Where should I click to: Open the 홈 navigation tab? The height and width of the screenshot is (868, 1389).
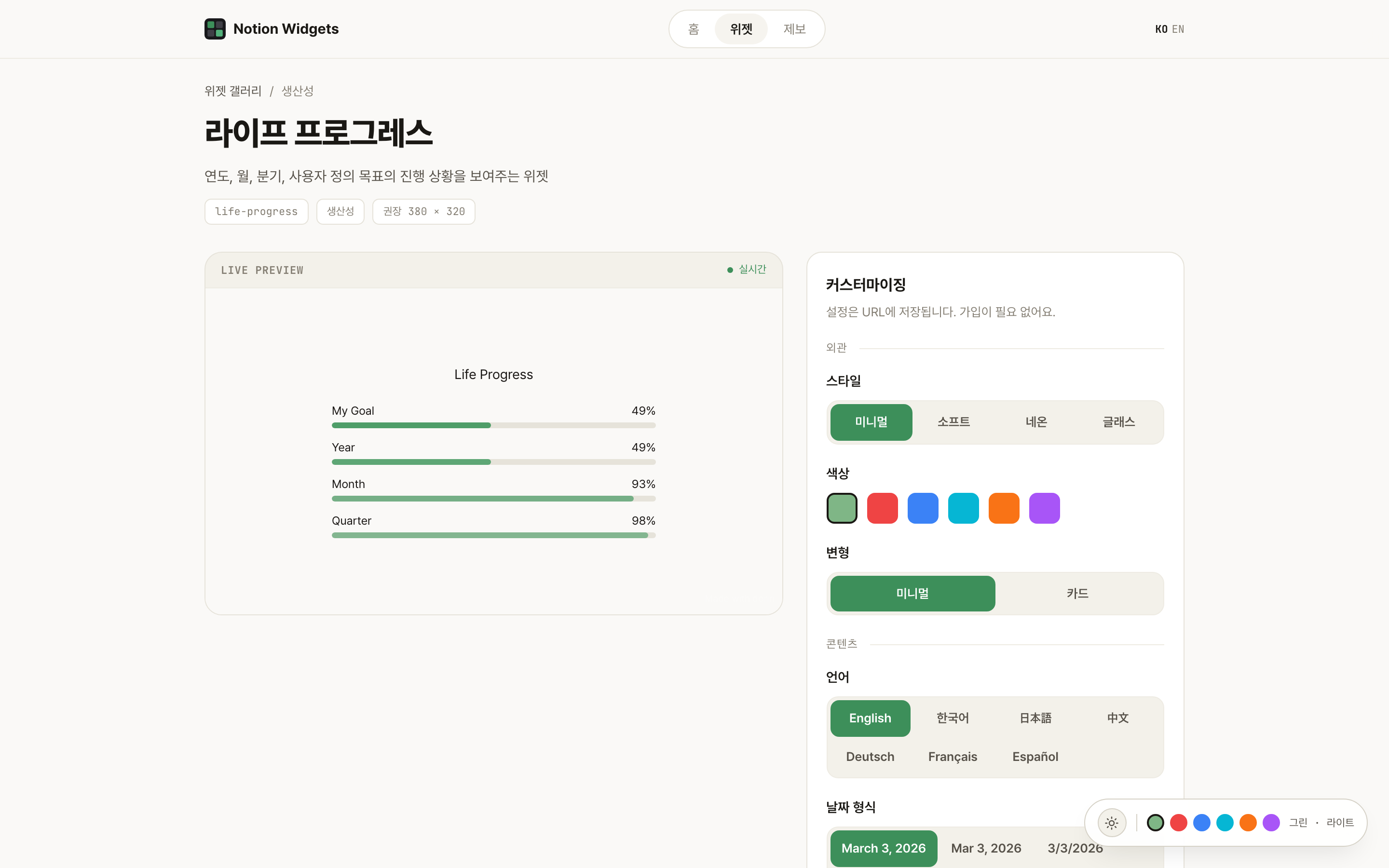694,29
